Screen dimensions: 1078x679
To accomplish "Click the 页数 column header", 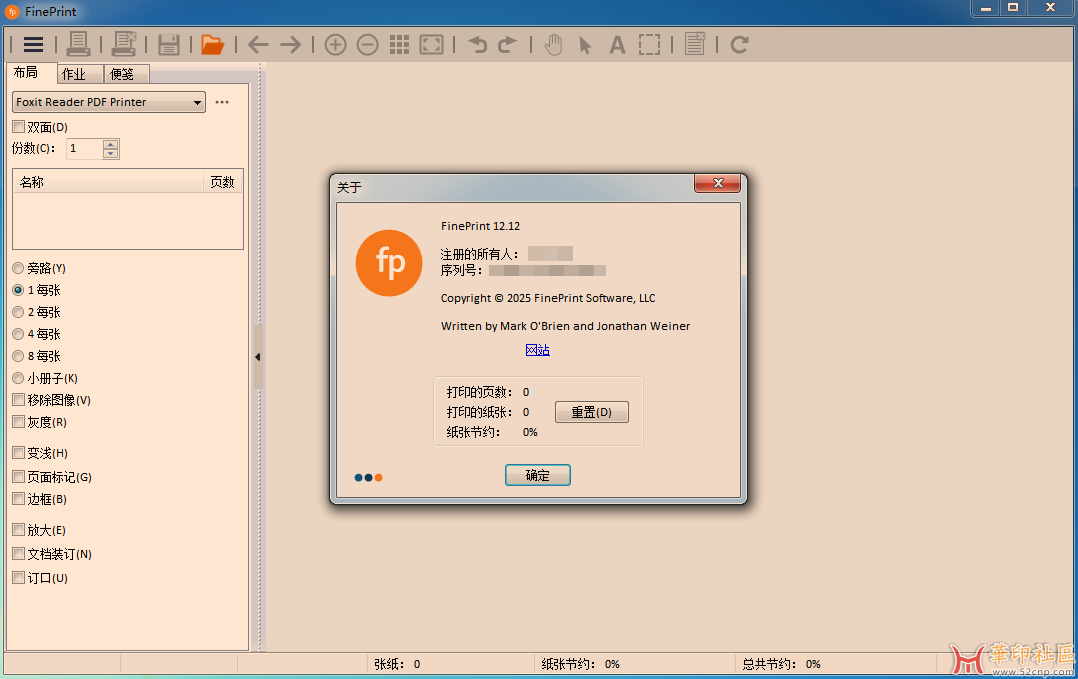I will coord(223,182).
